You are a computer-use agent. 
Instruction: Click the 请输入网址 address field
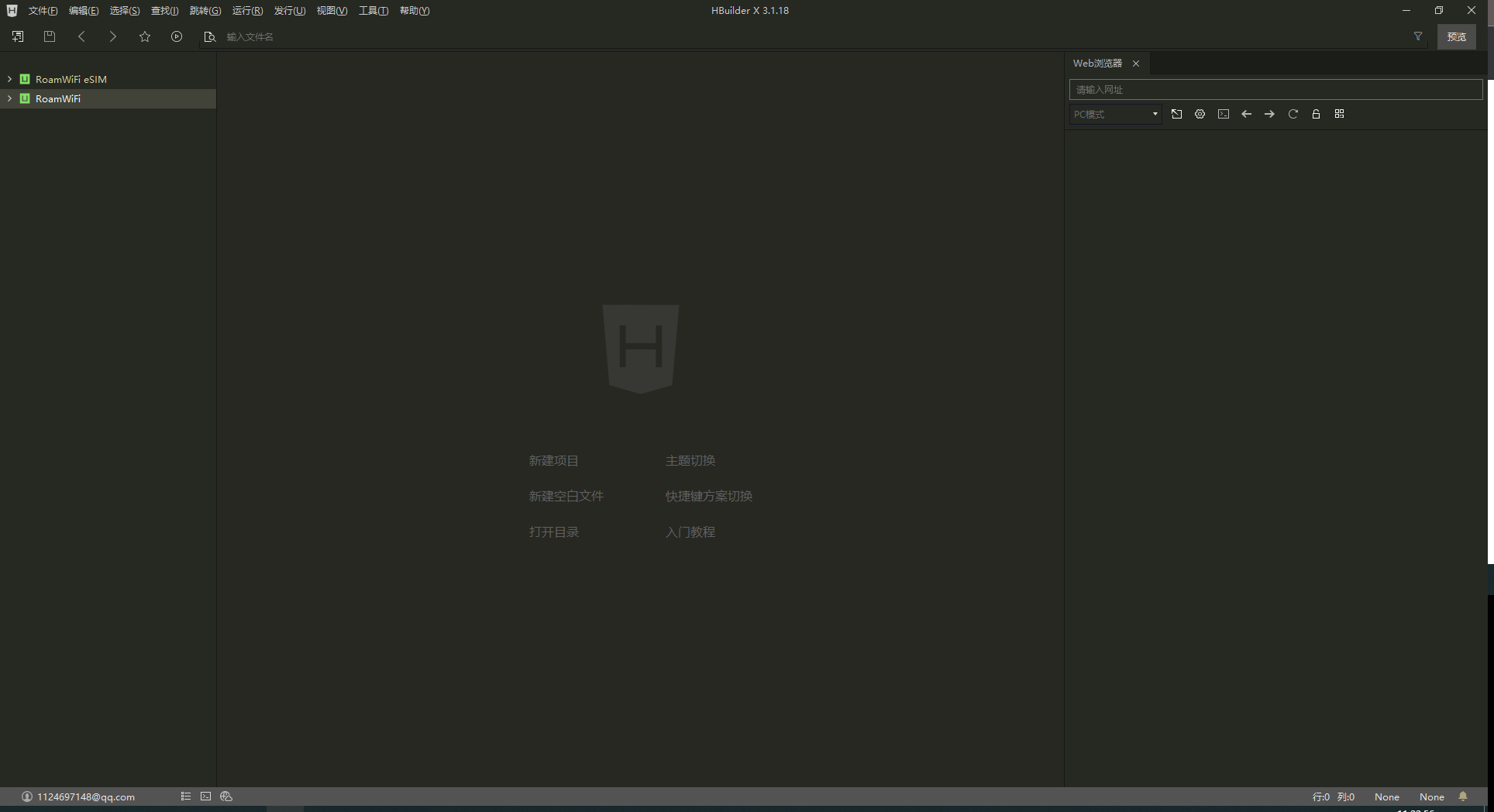click(x=1275, y=90)
